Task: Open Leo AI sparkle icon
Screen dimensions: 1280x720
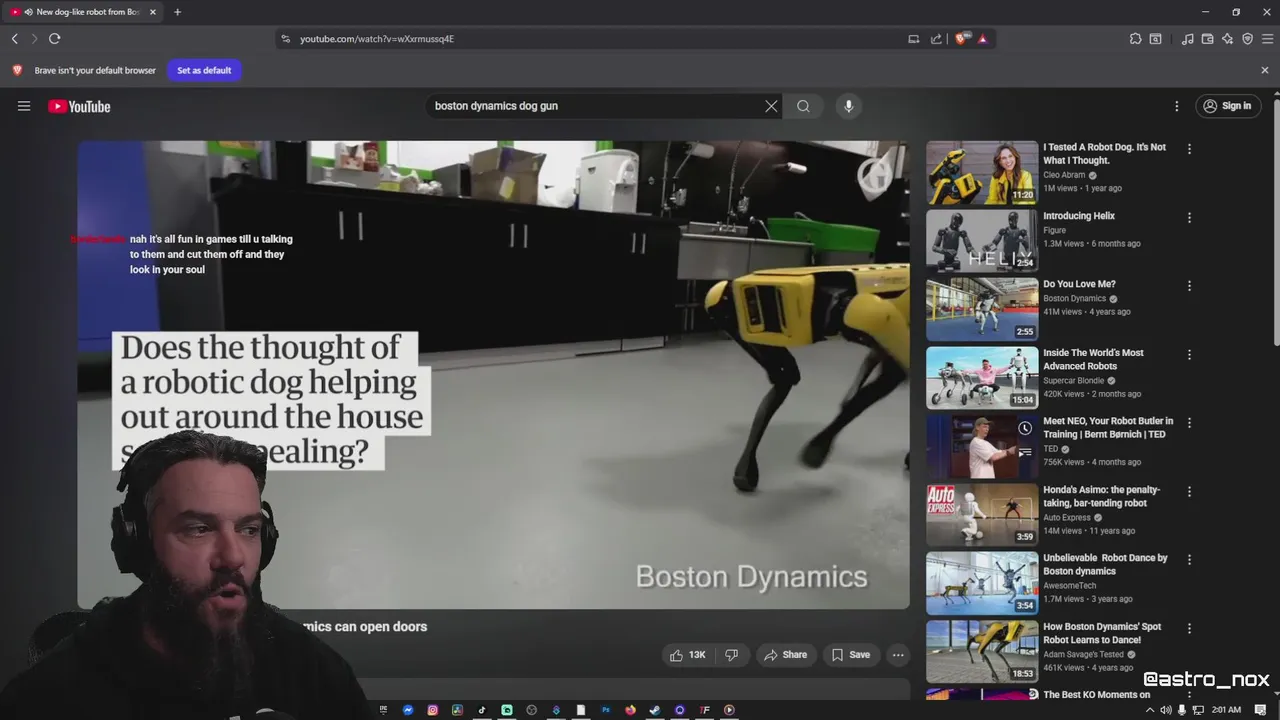Action: click(x=1227, y=39)
